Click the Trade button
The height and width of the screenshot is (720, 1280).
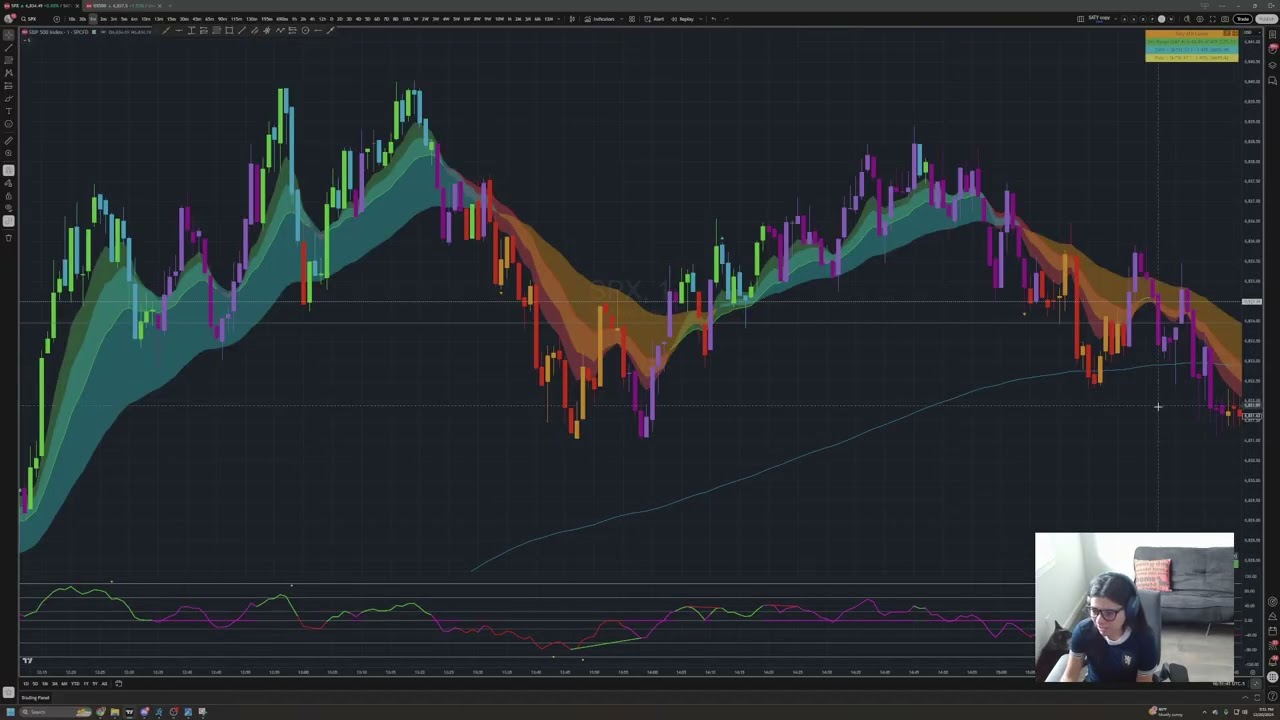1243,19
